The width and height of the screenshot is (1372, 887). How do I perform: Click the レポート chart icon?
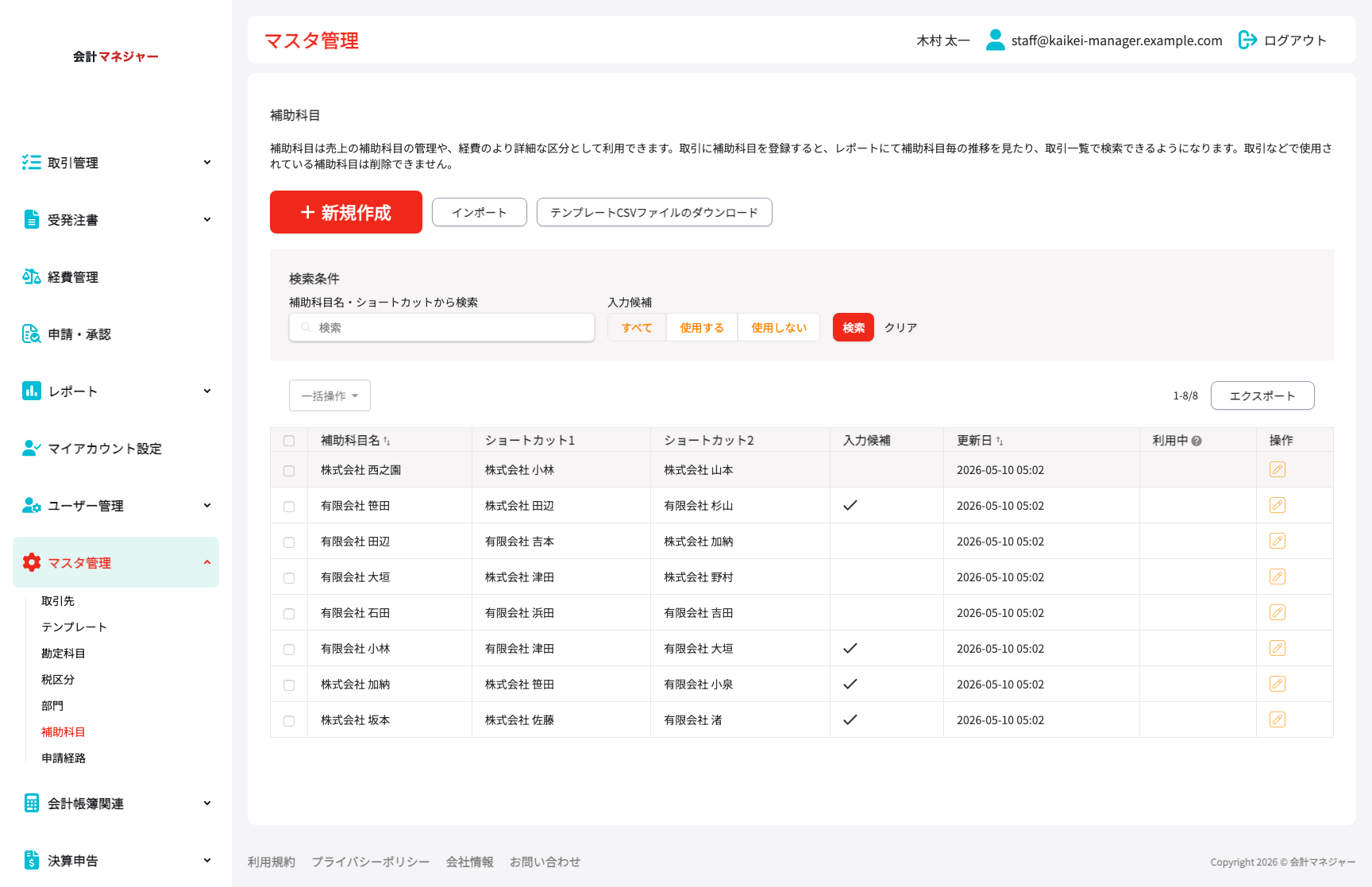click(32, 391)
